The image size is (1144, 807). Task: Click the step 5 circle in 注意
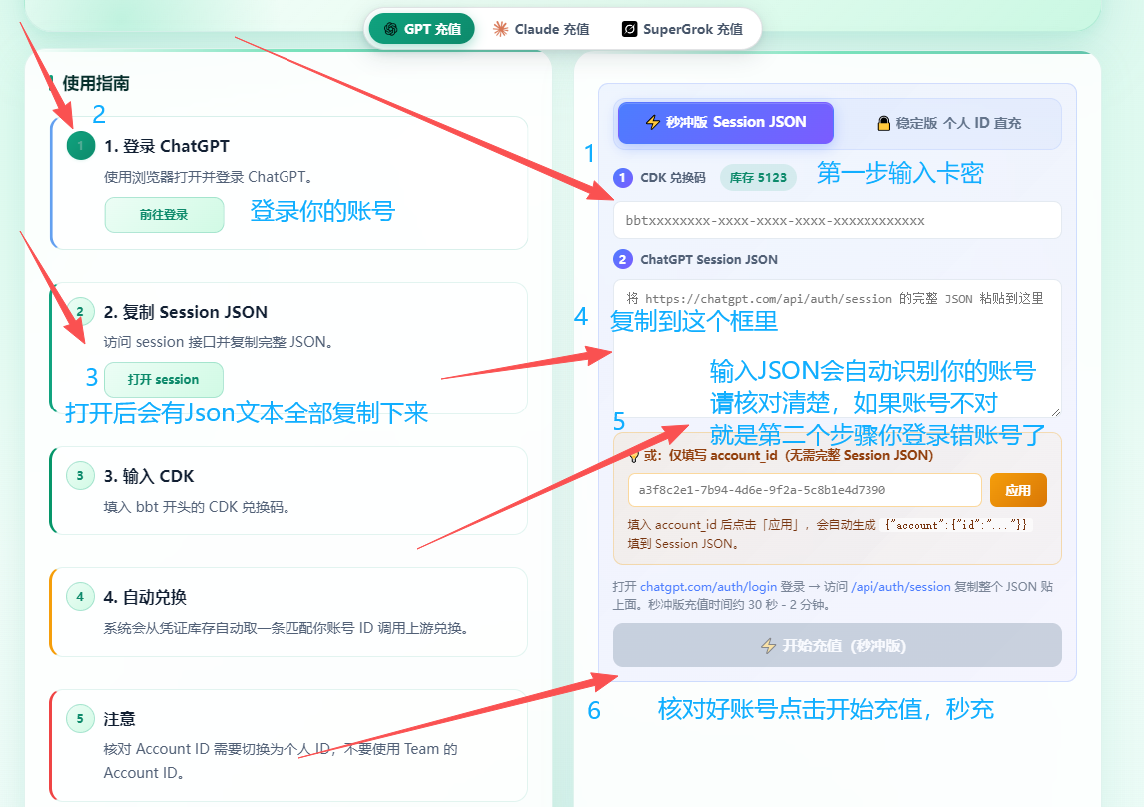tap(80, 718)
